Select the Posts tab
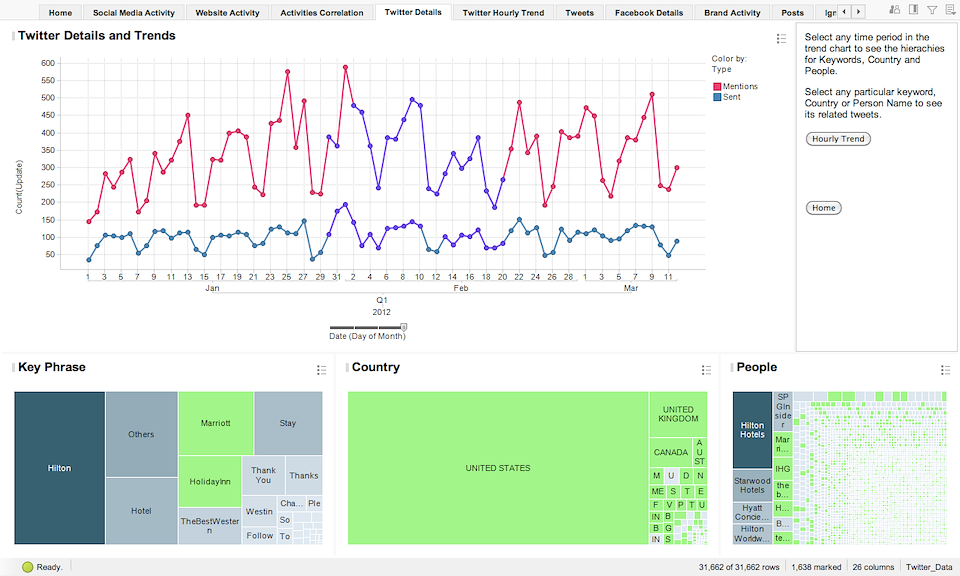Image resolution: width=960 pixels, height=576 pixels. [792, 12]
